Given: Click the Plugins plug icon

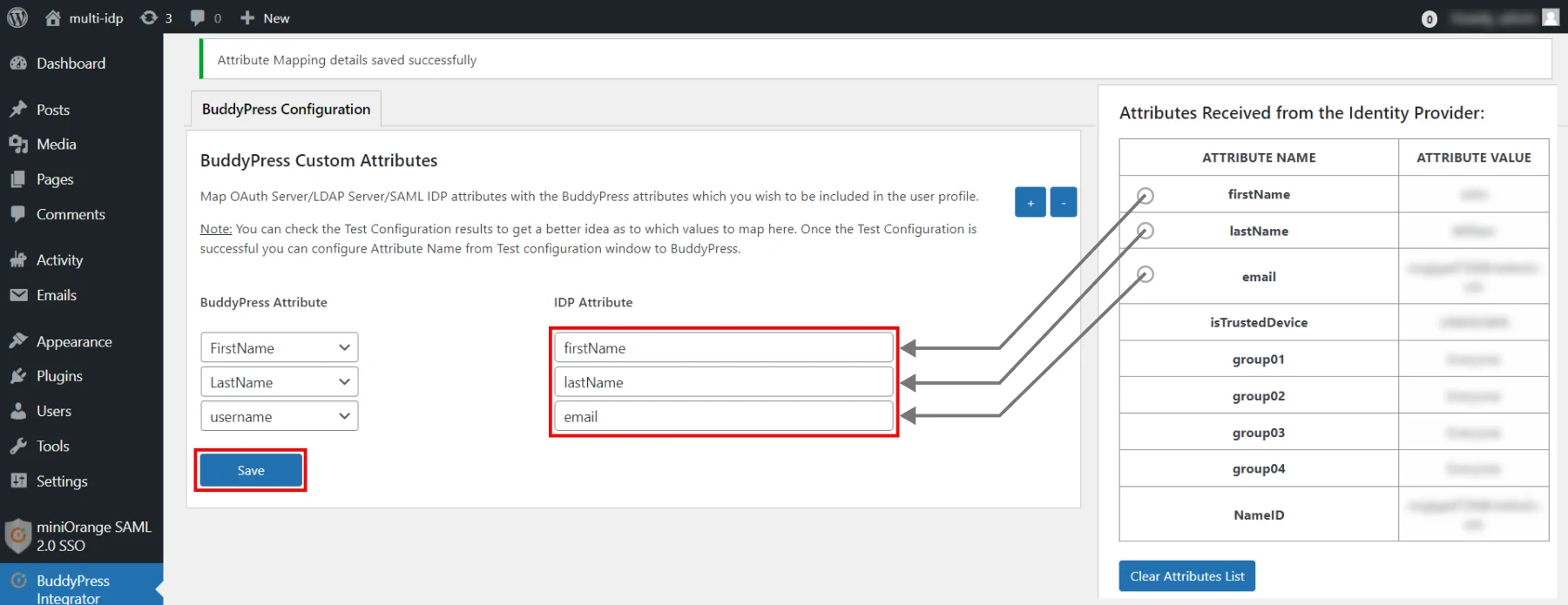Looking at the screenshot, I should pyautogui.click(x=18, y=376).
